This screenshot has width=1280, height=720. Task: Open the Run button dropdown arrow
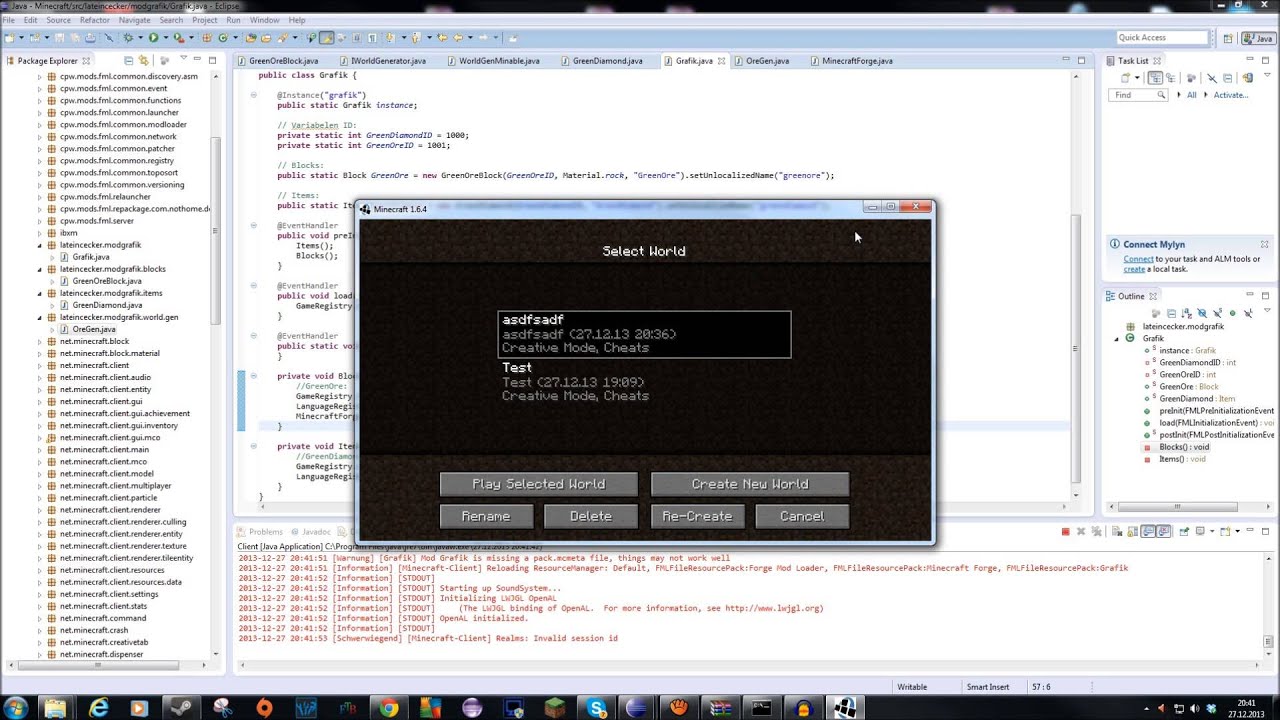[x=164, y=38]
